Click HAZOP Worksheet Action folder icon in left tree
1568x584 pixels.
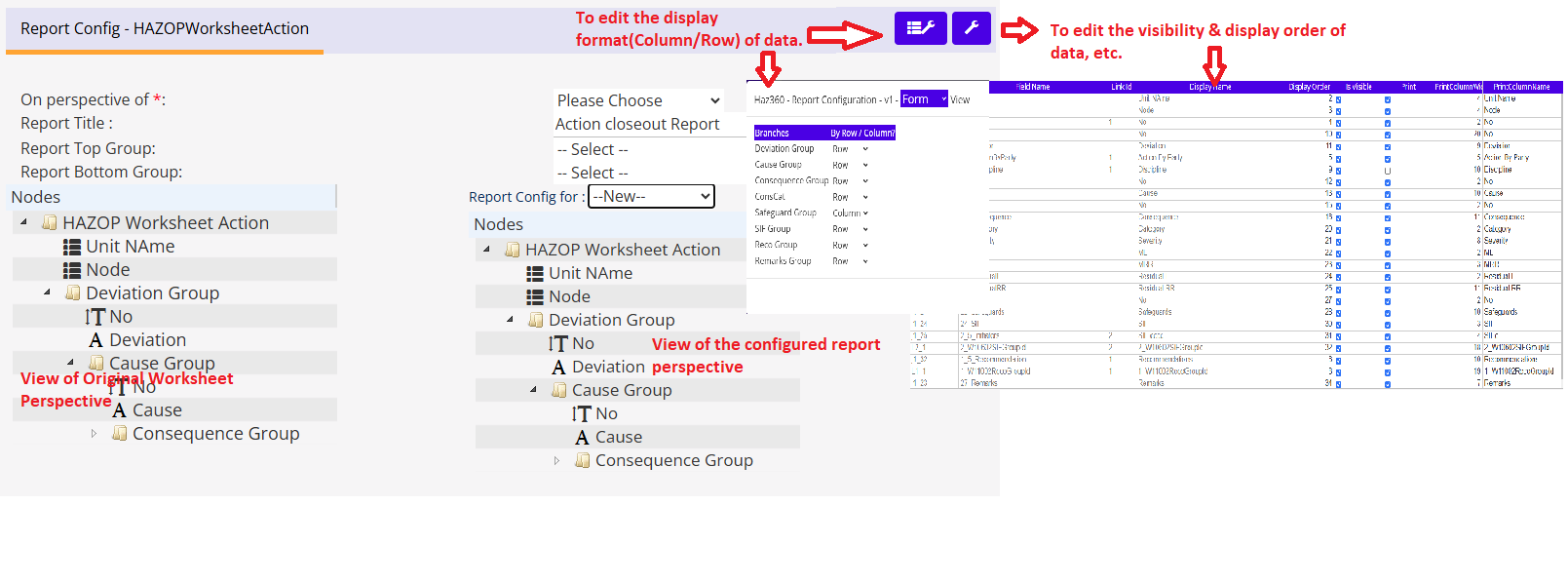49,223
